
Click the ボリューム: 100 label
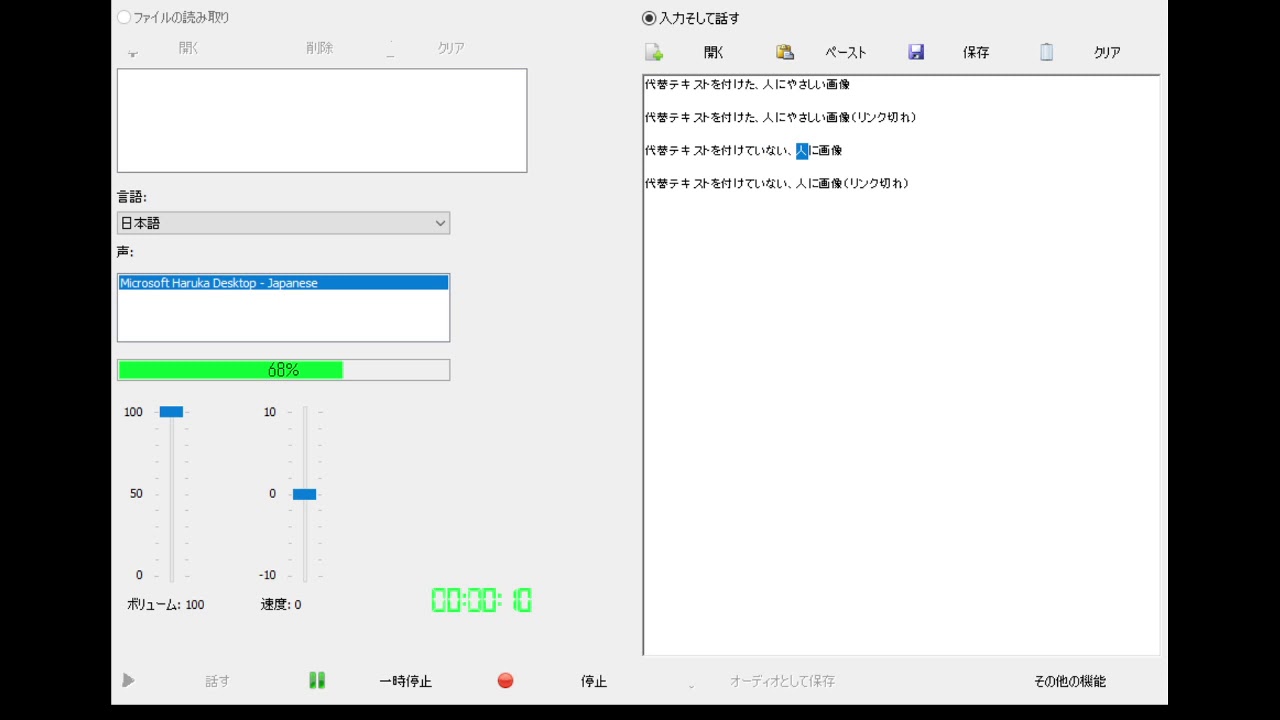click(x=166, y=605)
